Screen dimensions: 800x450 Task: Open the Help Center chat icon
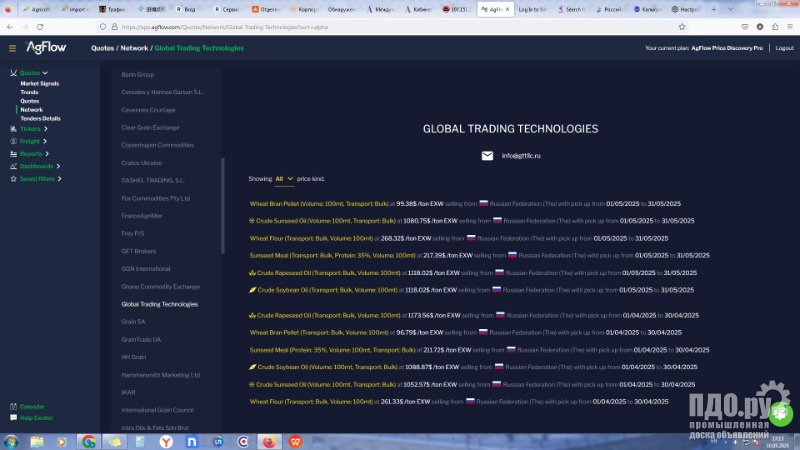12,418
